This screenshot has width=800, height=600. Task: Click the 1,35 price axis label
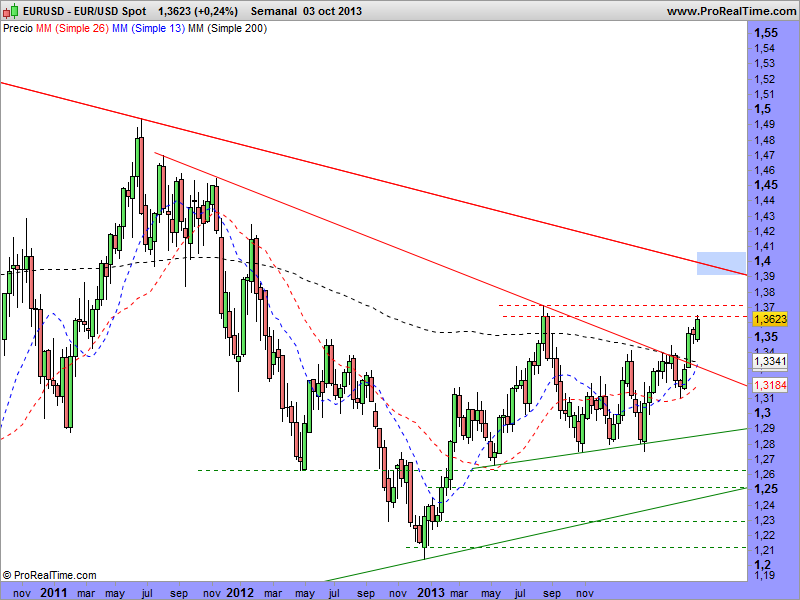766,337
